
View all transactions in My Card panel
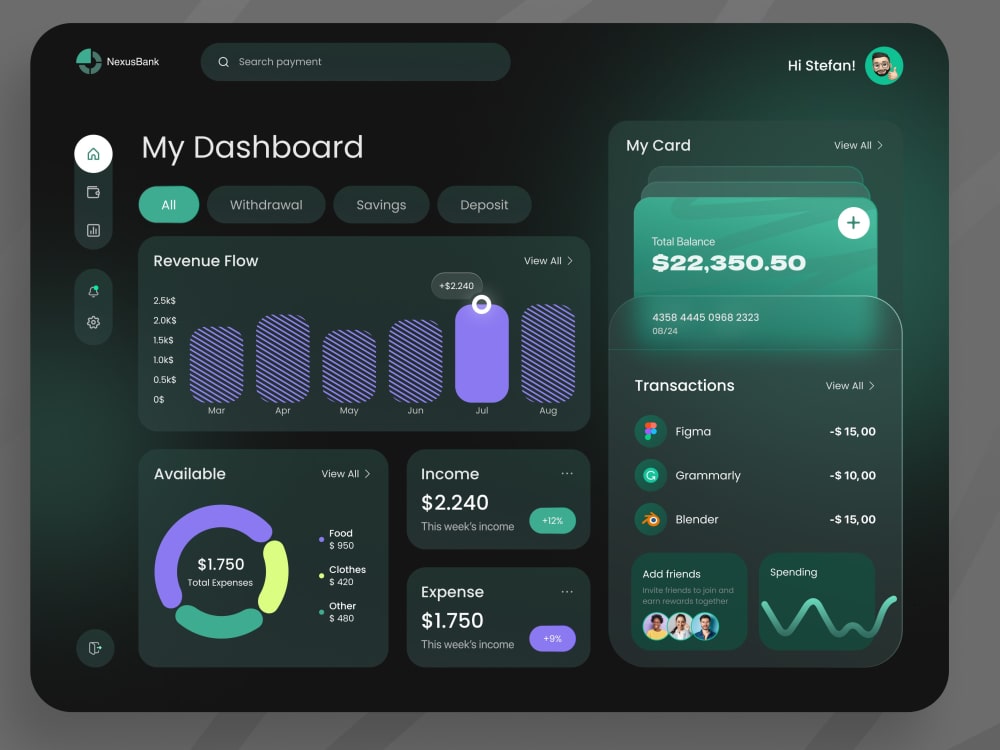(x=849, y=385)
